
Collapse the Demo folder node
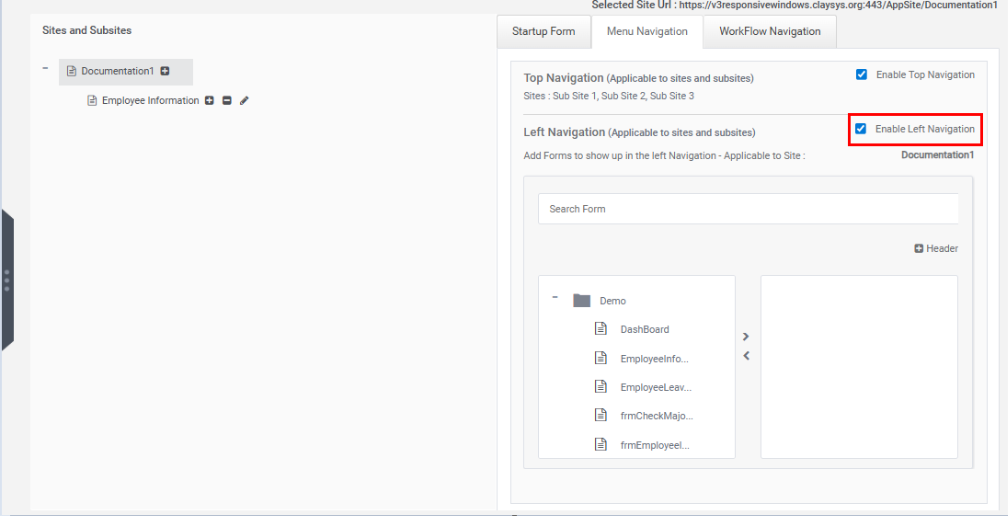(555, 298)
